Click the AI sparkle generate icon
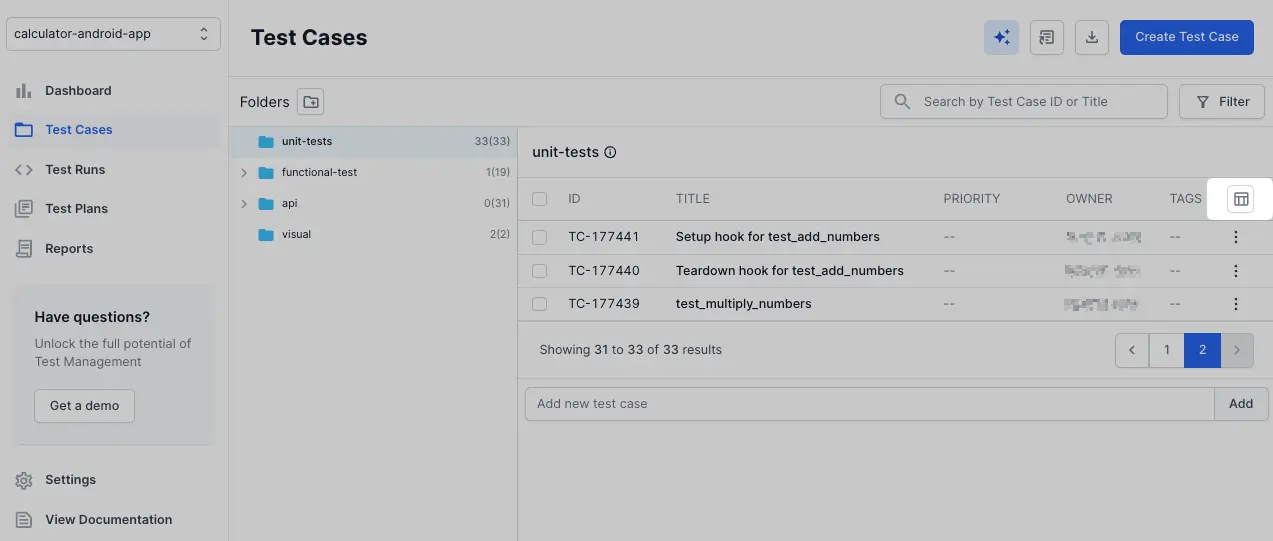1273x541 pixels. [1001, 37]
